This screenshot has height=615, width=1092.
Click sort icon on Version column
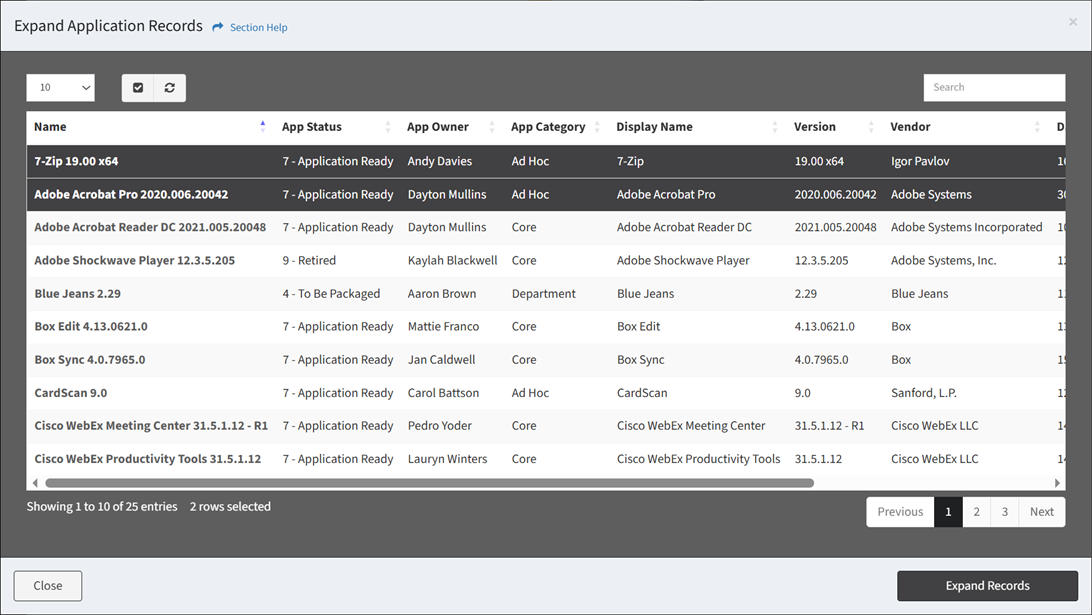coord(871,127)
